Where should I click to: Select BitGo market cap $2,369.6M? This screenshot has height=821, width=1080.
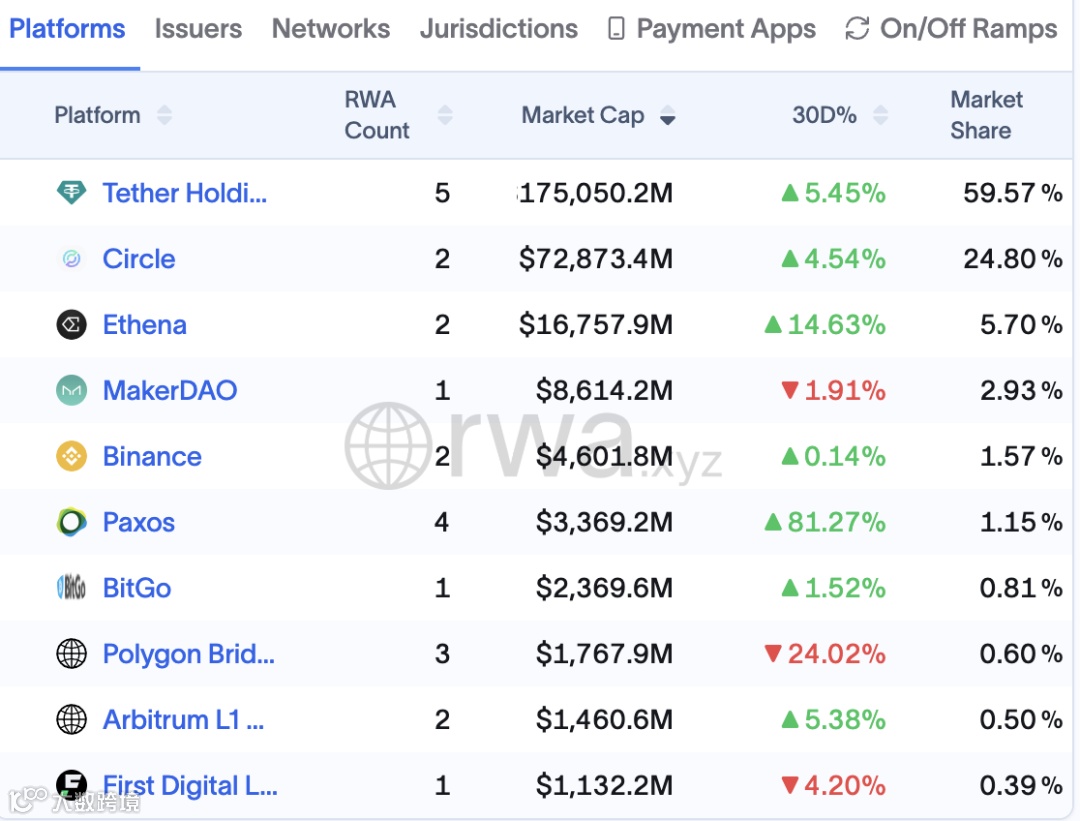click(604, 588)
